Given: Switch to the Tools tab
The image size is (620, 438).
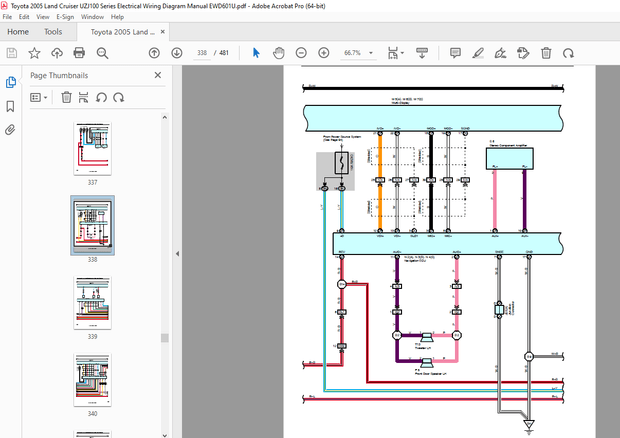Looking at the screenshot, I should [53, 32].
